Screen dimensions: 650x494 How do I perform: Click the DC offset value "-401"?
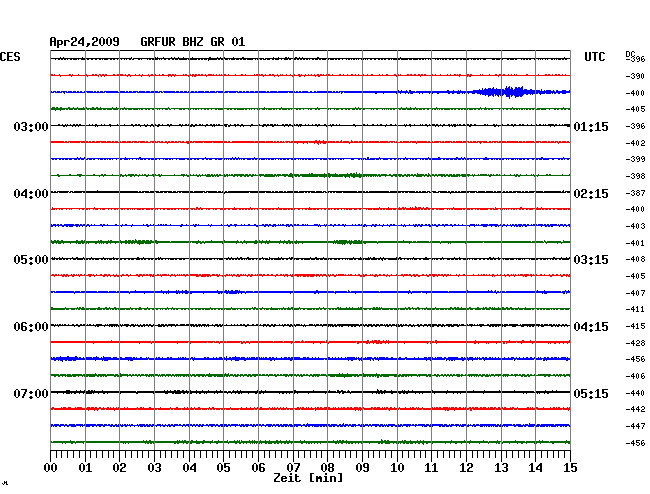635,243
